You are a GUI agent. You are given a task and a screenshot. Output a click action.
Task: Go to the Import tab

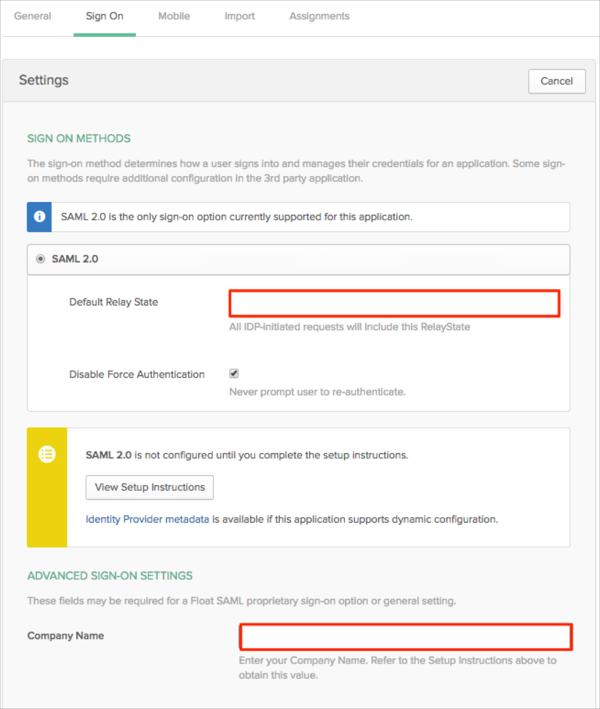(x=239, y=16)
